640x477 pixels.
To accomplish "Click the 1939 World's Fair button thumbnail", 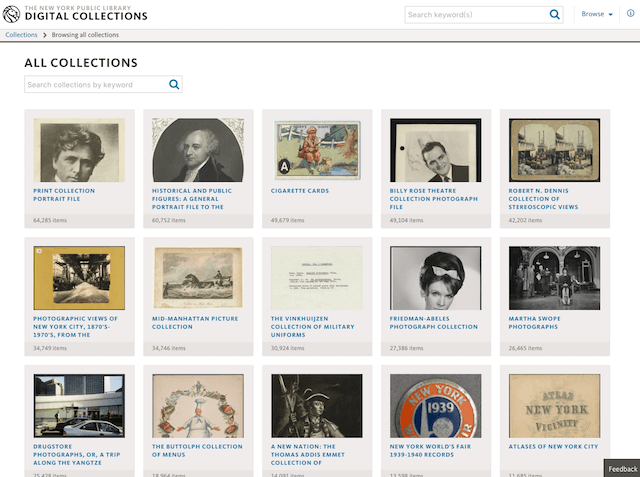I will (x=436, y=406).
